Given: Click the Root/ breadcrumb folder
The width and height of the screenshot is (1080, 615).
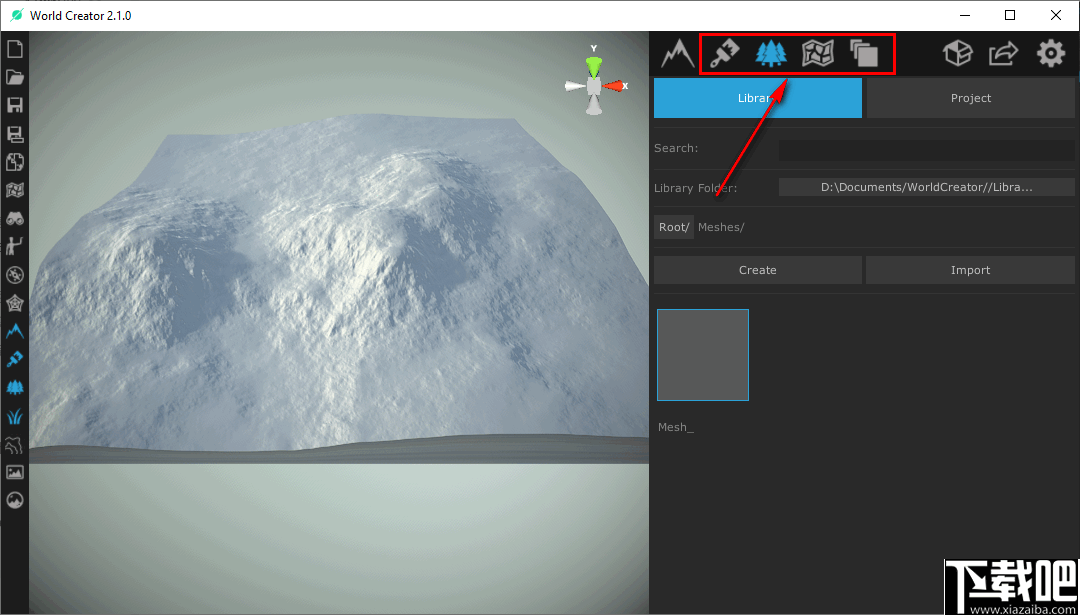Looking at the screenshot, I should [x=673, y=227].
